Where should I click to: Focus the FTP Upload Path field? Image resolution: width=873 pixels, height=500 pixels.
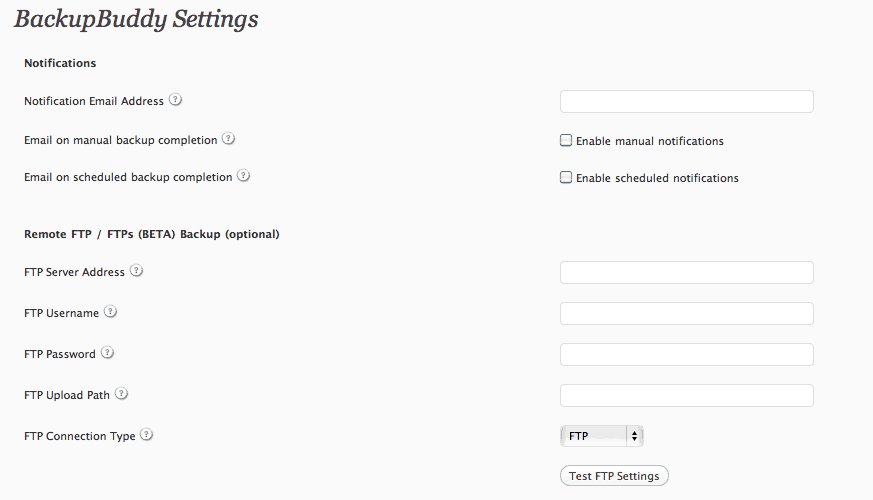[x=686, y=395]
